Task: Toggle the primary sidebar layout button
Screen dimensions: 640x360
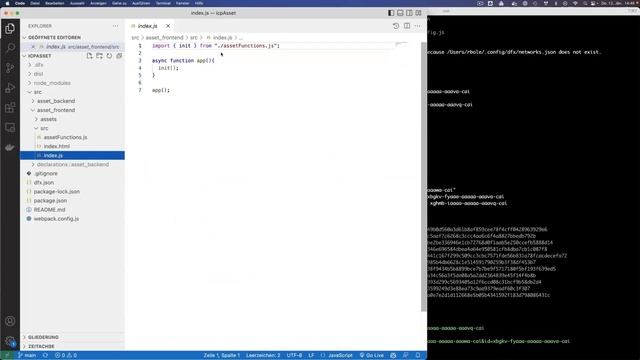Action: point(391,13)
